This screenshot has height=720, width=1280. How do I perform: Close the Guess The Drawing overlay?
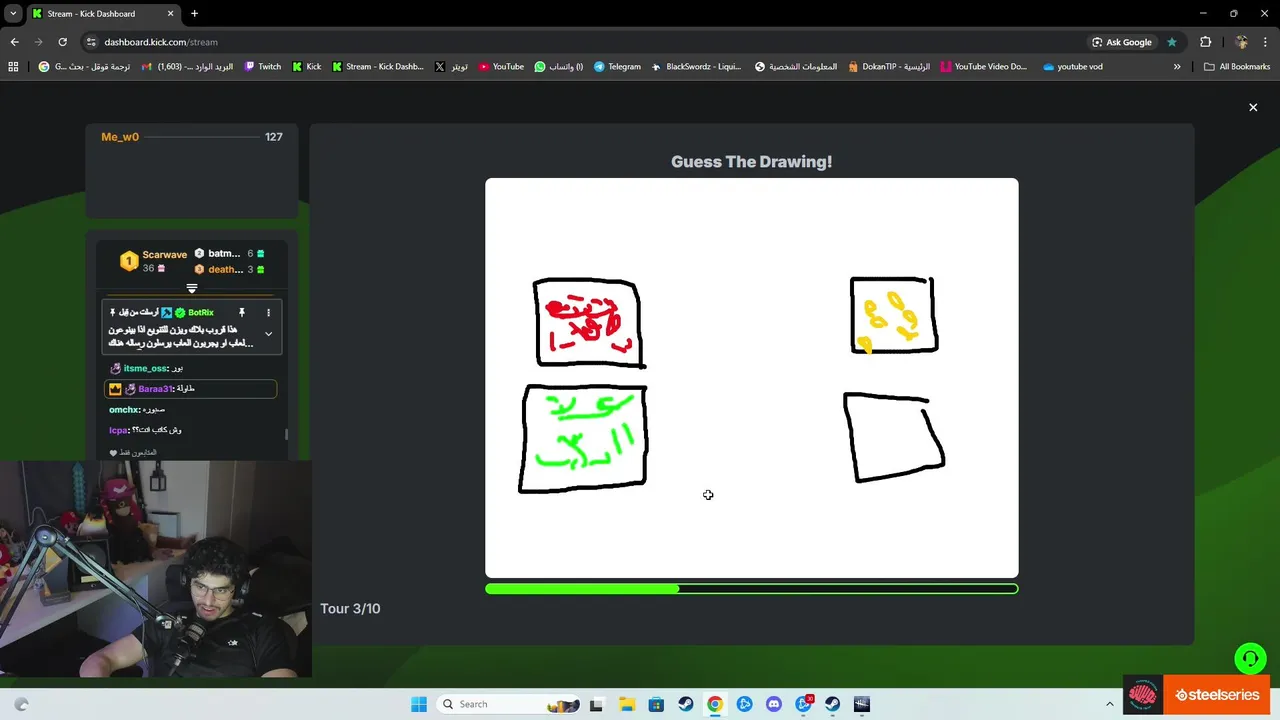[x=1253, y=107]
